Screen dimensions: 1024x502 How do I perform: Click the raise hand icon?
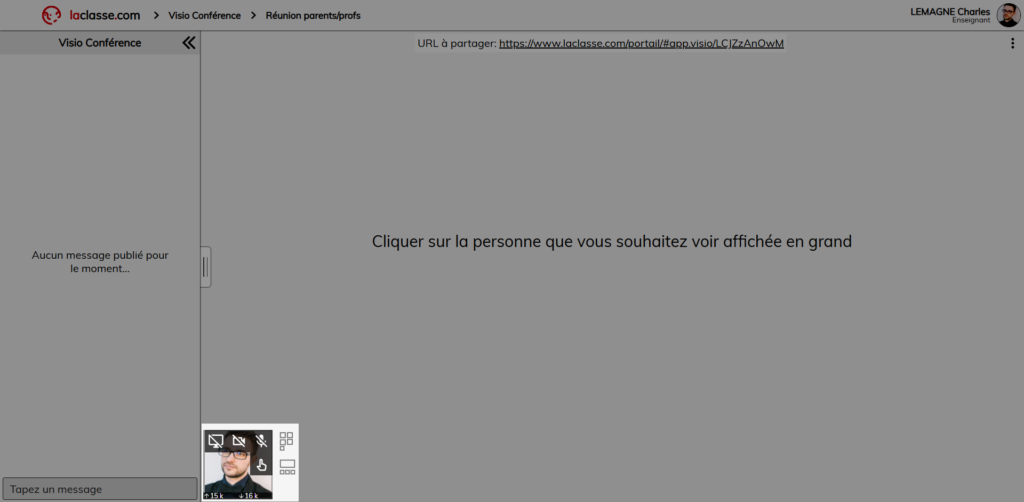[261, 464]
